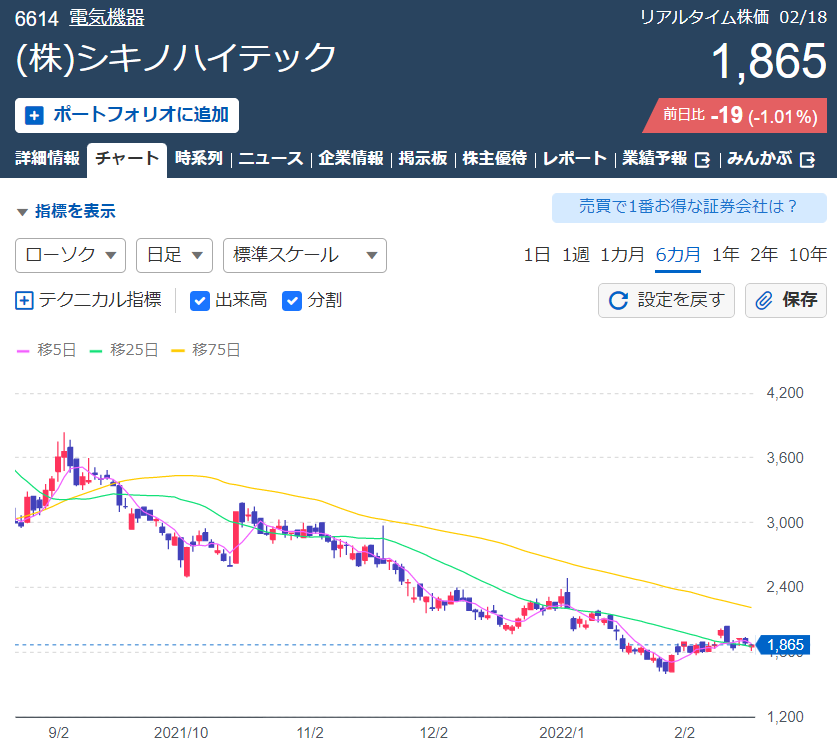
Task: Open the 株主優待 tab
Action: pyautogui.click(x=494, y=158)
